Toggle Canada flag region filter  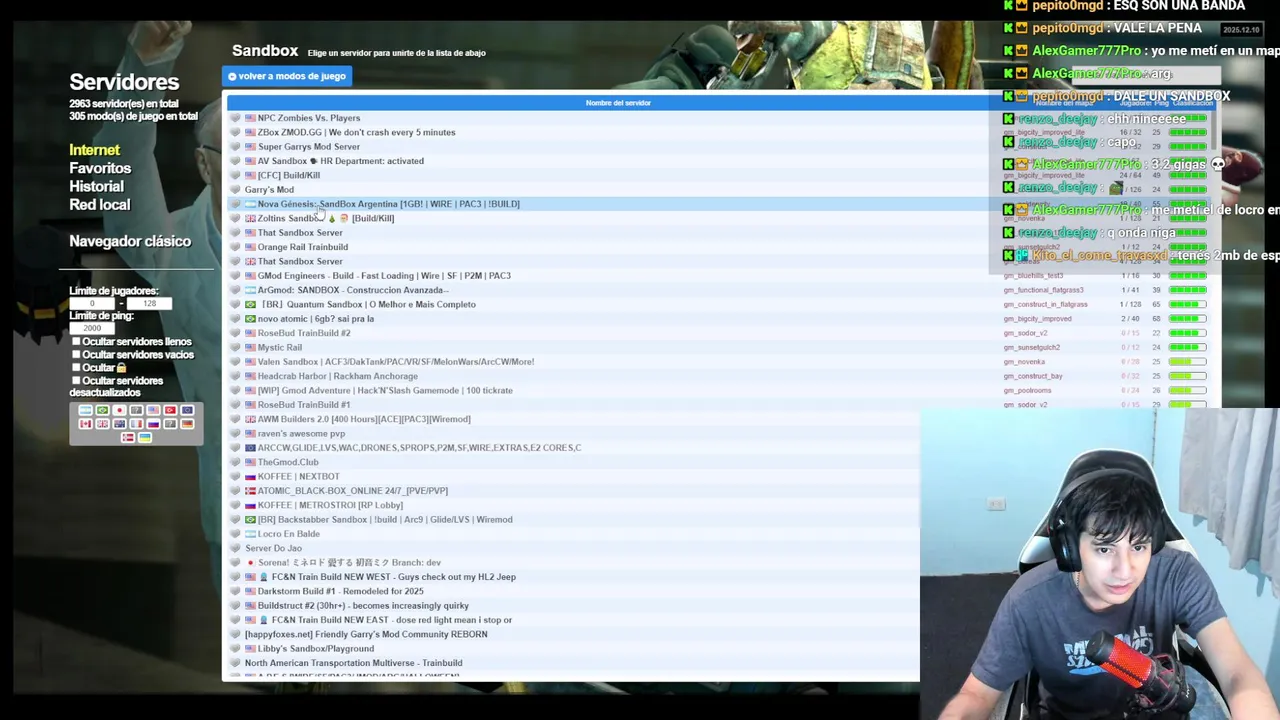click(85, 424)
